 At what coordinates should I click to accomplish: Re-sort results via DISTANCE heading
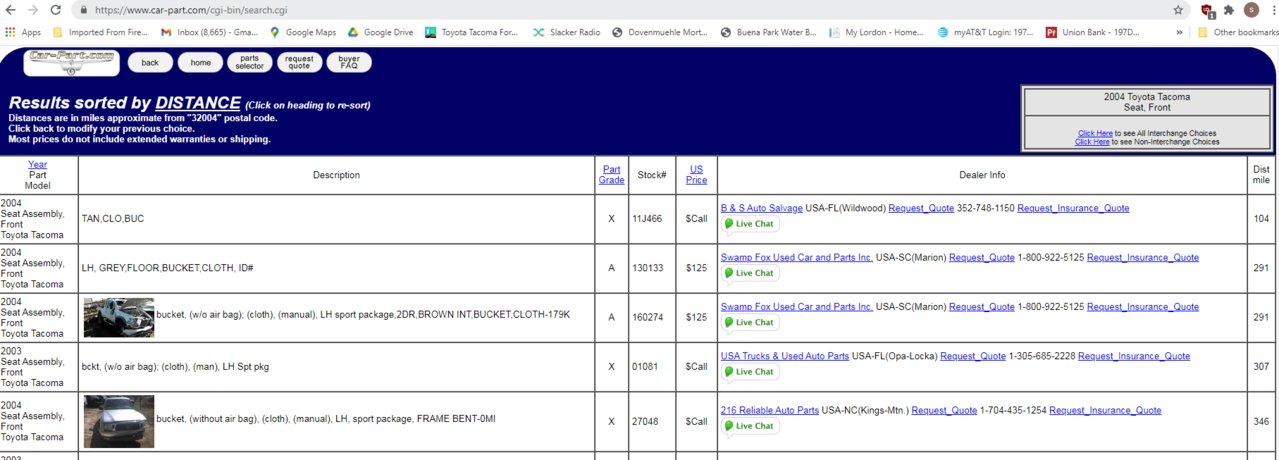pos(198,103)
